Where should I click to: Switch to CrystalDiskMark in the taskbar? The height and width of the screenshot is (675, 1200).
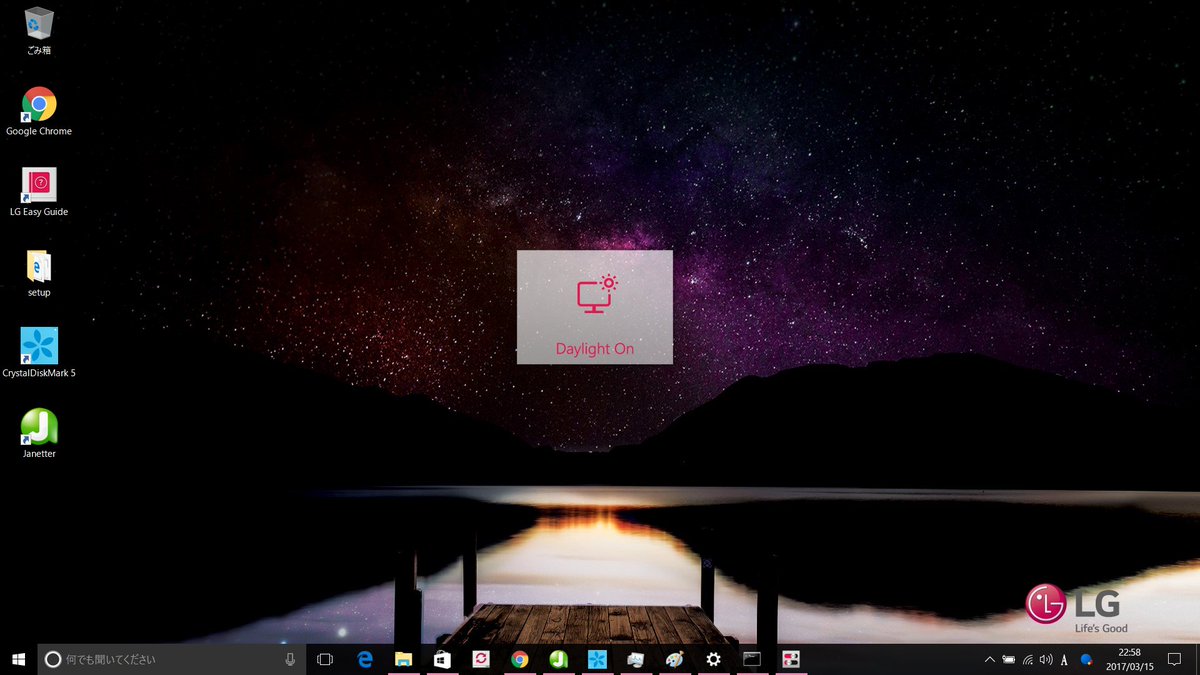click(x=597, y=659)
